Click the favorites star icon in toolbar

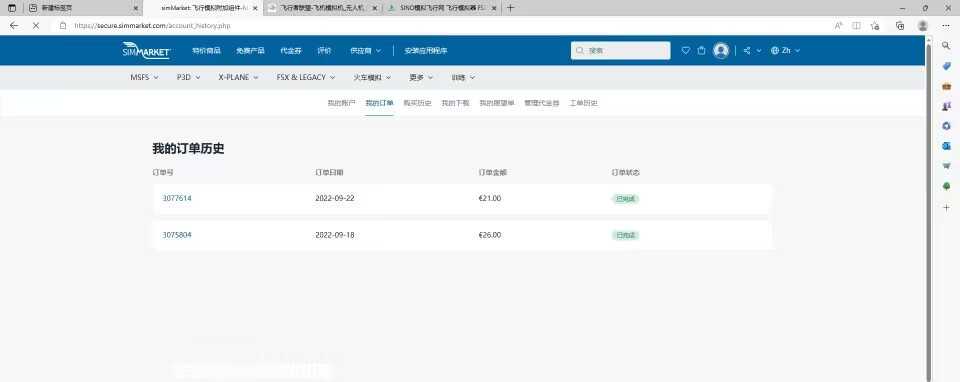pos(875,26)
